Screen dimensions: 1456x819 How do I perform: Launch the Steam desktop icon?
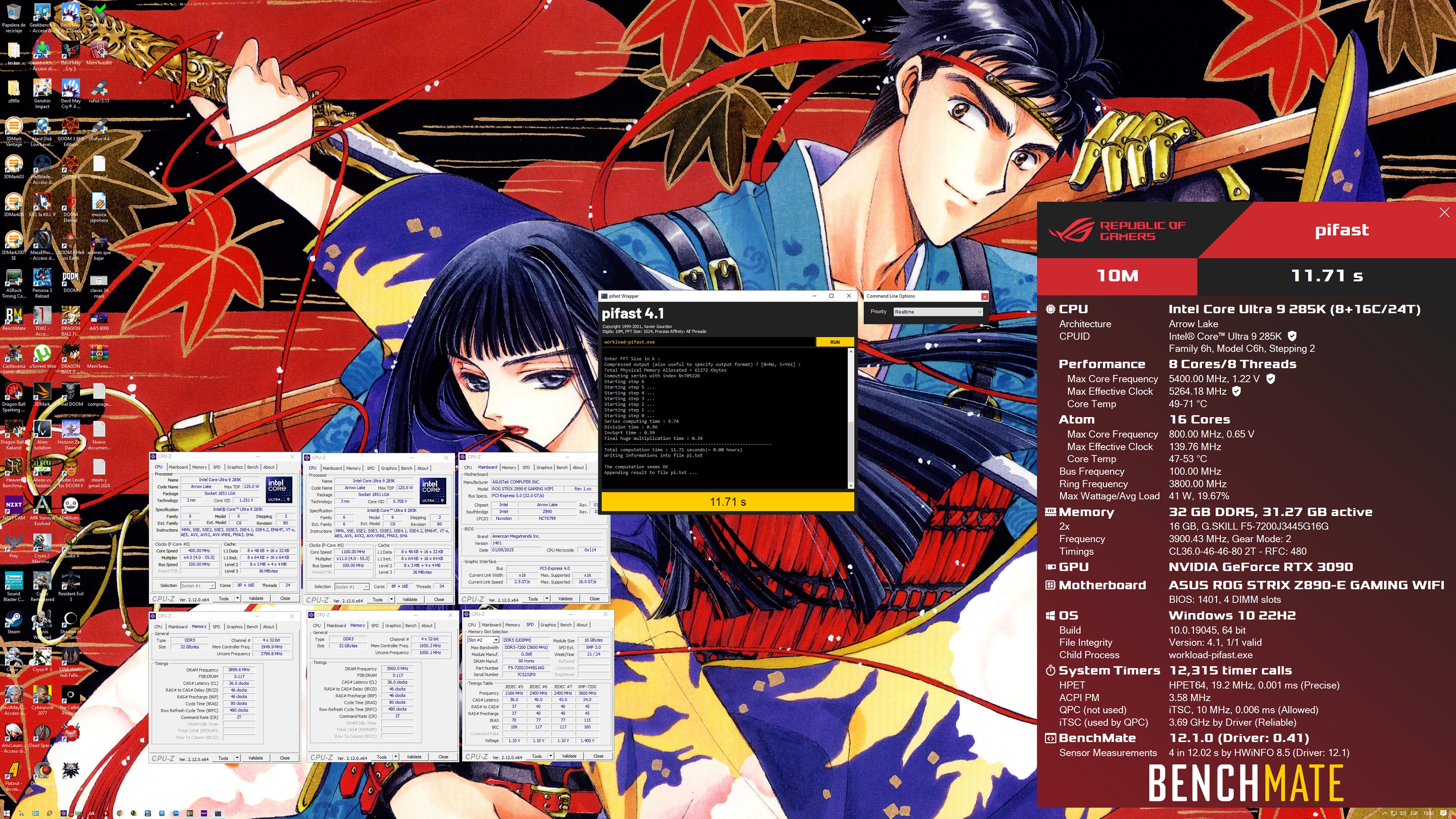point(13,621)
